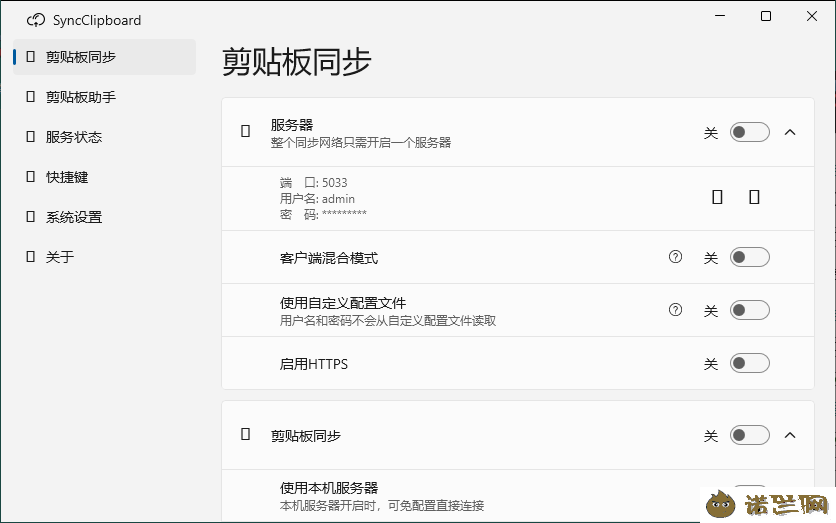Click the 客户端混合模式 label
Image resolution: width=836 pixels, height=523 pixels.
click(x=329, y=258)
